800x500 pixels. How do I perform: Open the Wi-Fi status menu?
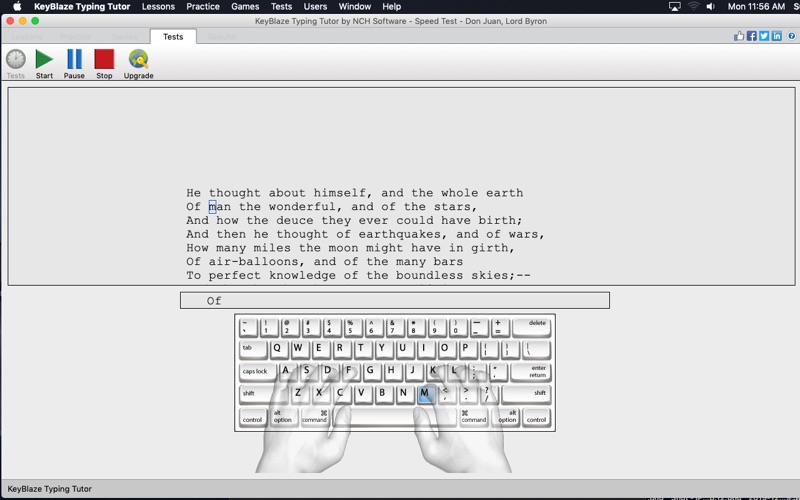(x=693, y=7)
